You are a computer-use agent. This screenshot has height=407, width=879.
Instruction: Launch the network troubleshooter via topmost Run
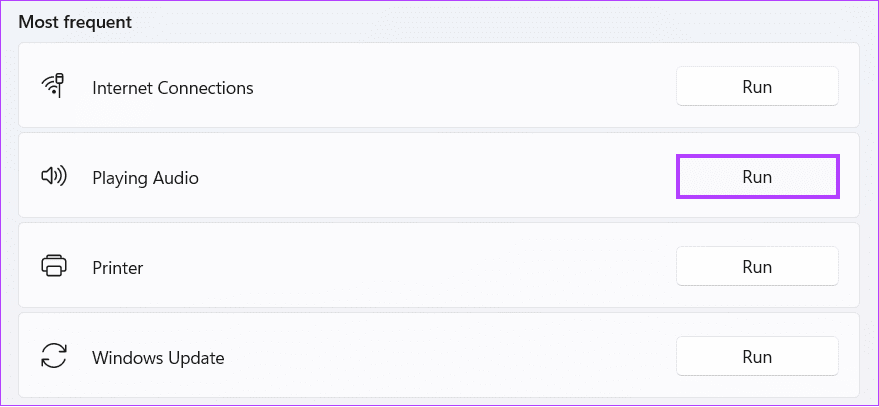[x=757, y=86]
